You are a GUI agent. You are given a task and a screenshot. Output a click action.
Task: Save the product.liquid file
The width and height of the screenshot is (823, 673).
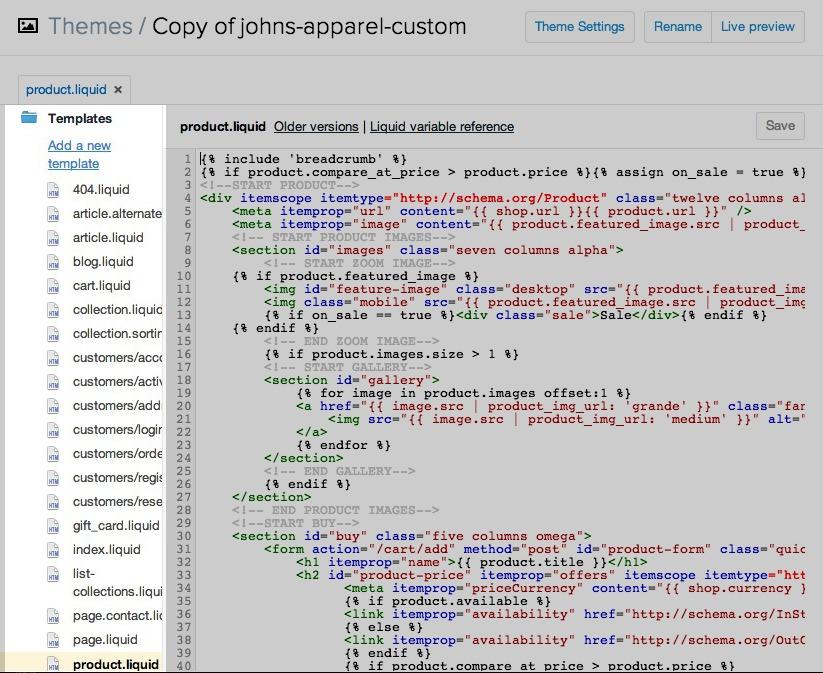779,125
